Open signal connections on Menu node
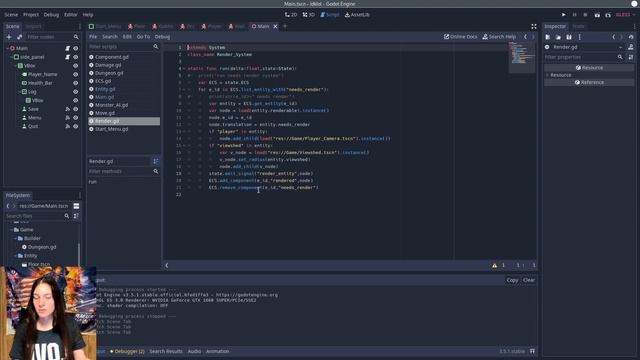Screen dimensions: 640x360 [x=68, y=118]
